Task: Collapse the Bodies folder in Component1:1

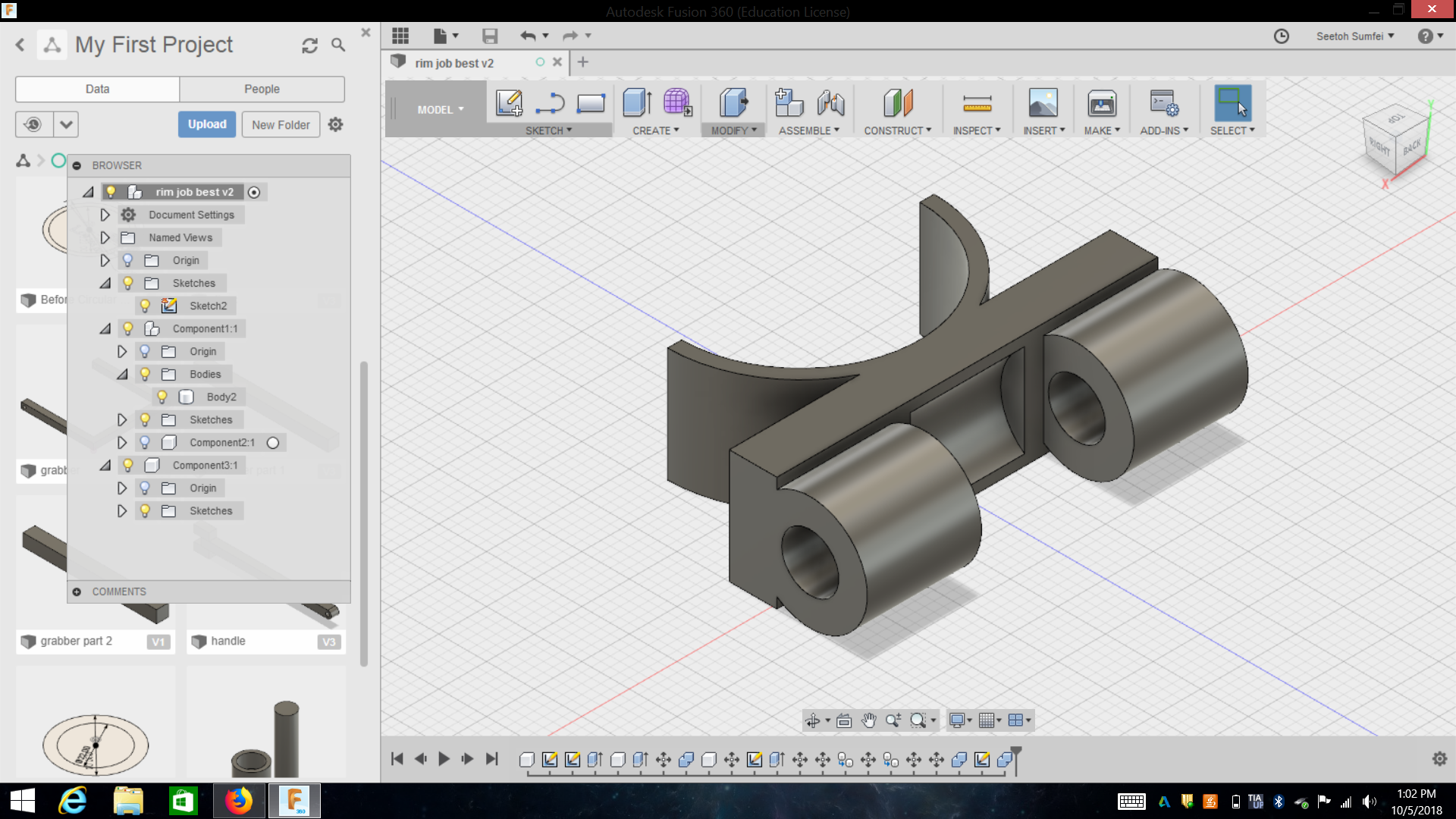Action: (122, 374)
